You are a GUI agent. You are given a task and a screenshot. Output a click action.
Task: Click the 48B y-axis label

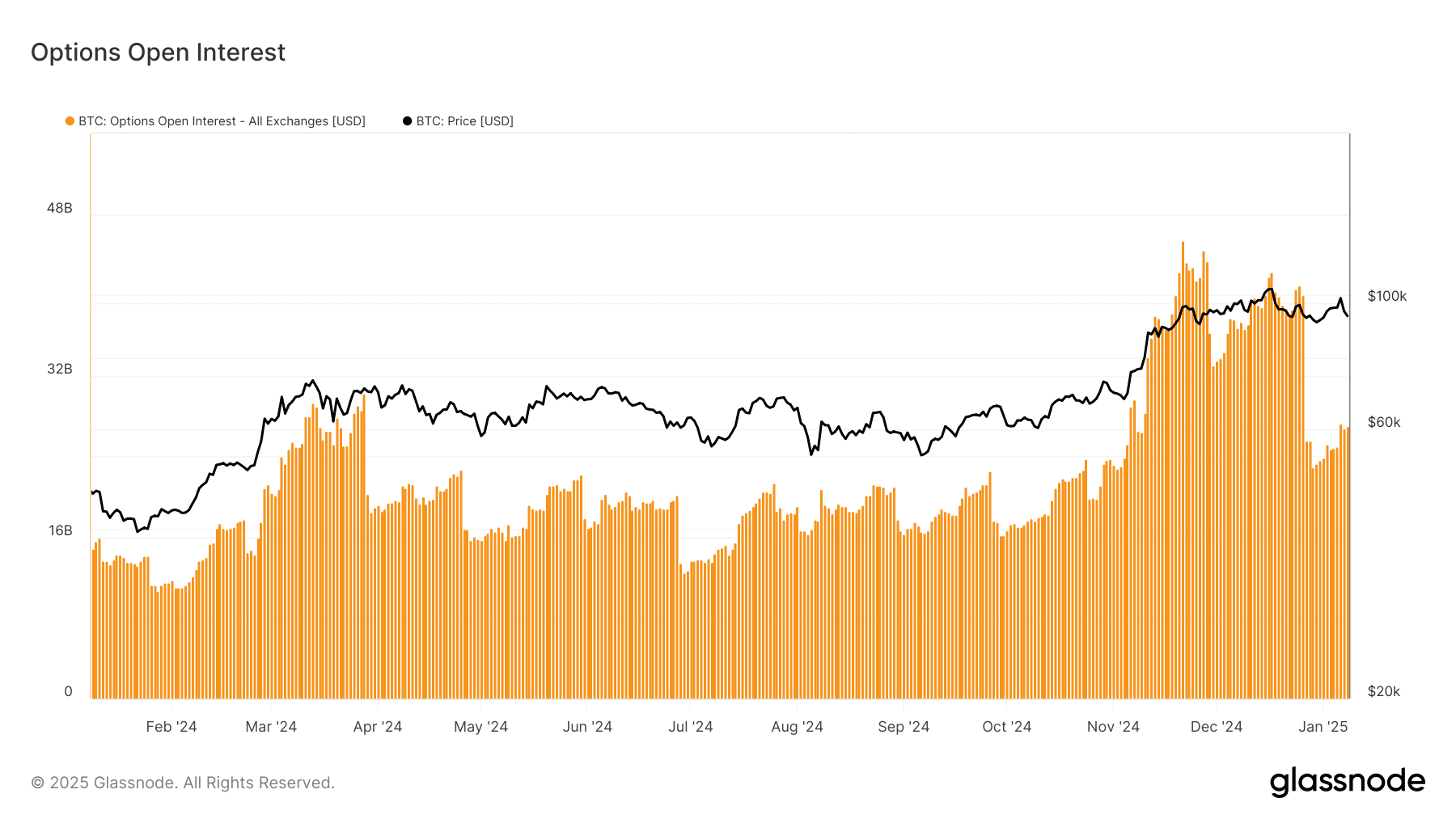tap(61, 208)
